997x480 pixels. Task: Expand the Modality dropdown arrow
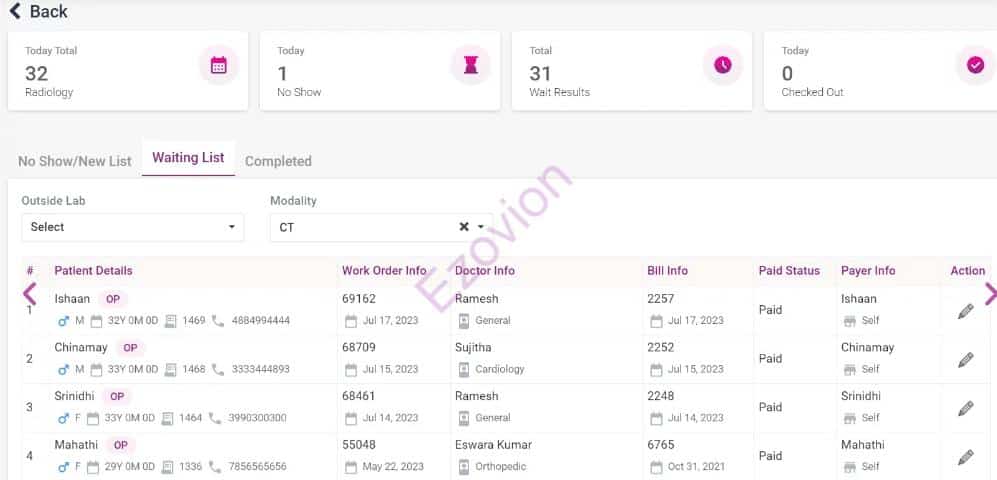point(481,227)
